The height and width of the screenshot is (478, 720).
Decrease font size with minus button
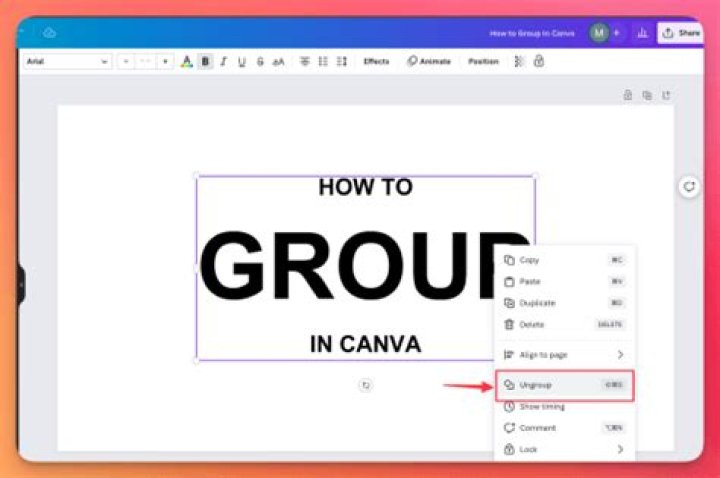point(126,62)
